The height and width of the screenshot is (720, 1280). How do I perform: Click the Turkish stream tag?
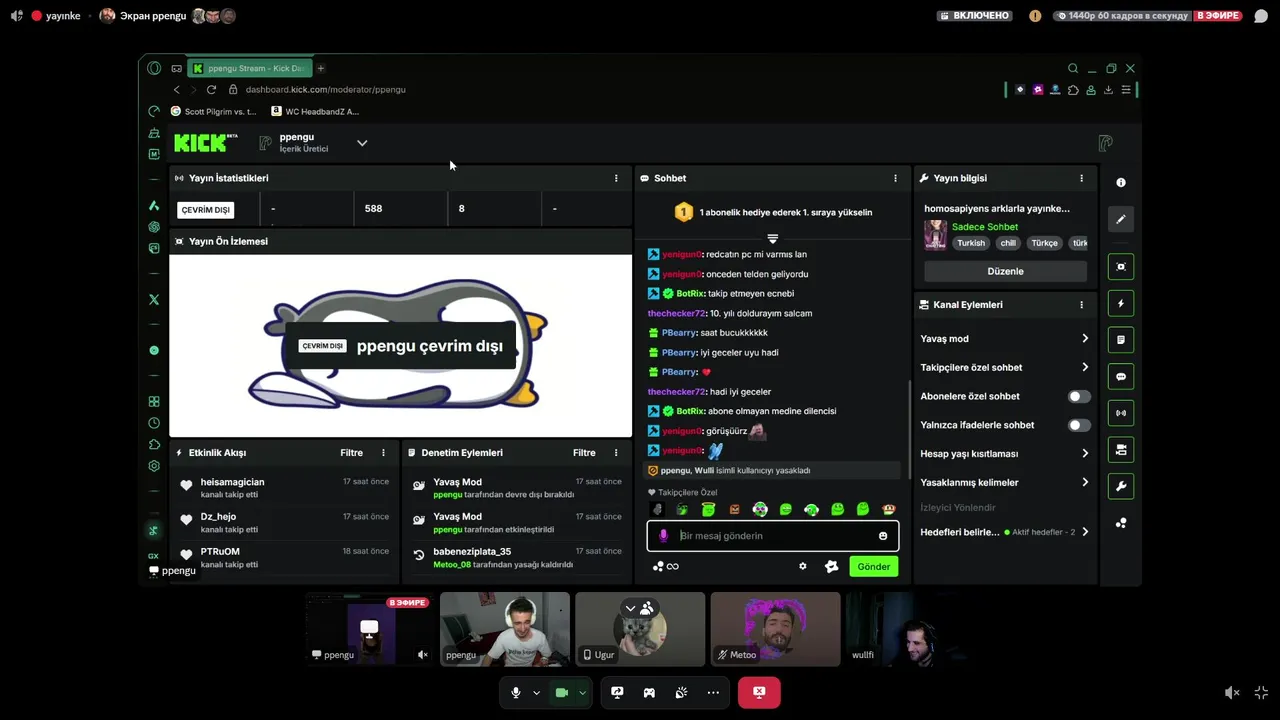coord(971,243)
